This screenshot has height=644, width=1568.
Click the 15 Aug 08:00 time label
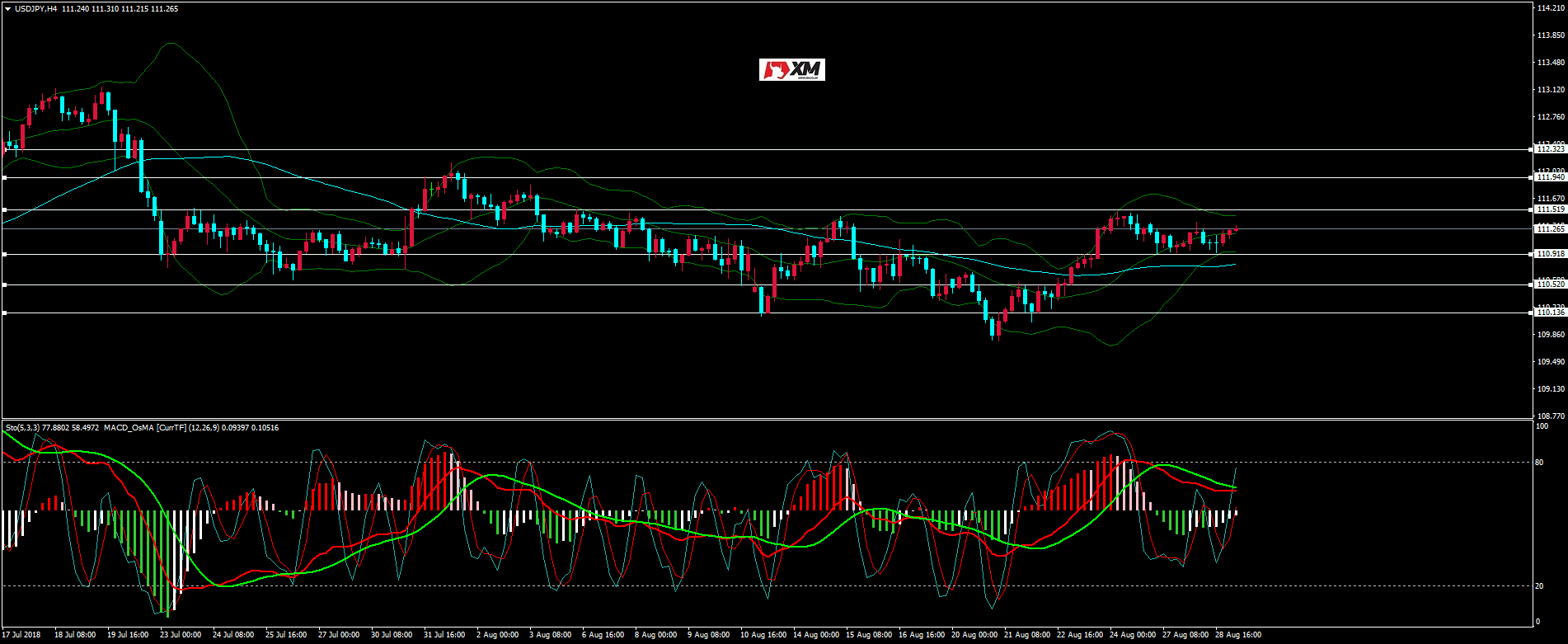867,635
